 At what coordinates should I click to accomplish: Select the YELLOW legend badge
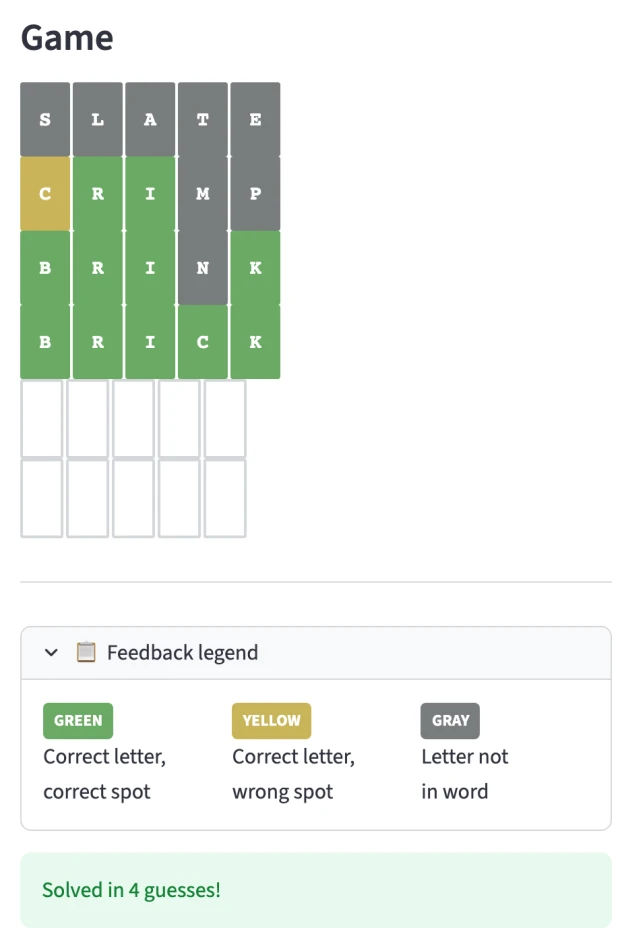tap(271, 721)
